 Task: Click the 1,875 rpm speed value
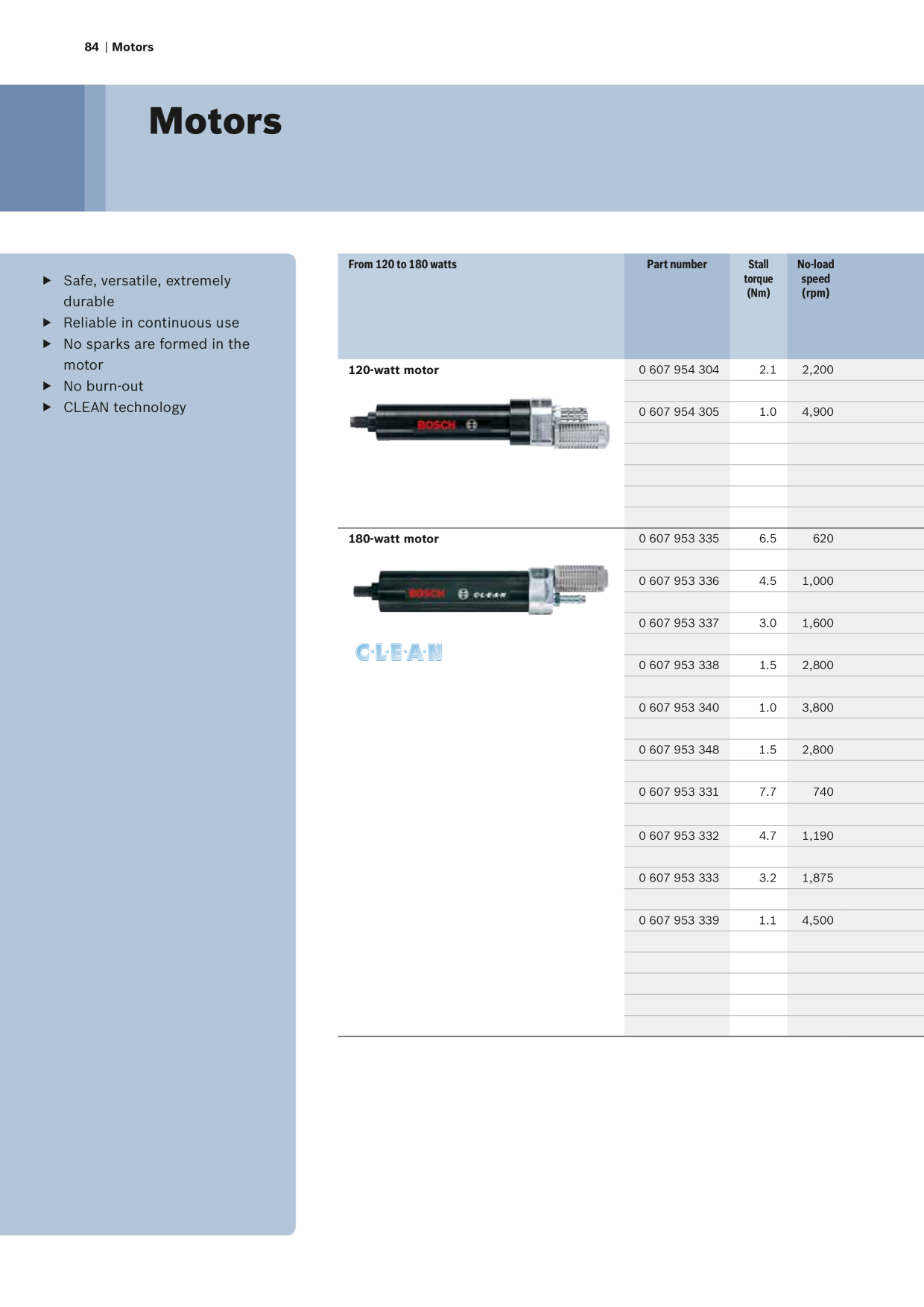pos(817,878)
